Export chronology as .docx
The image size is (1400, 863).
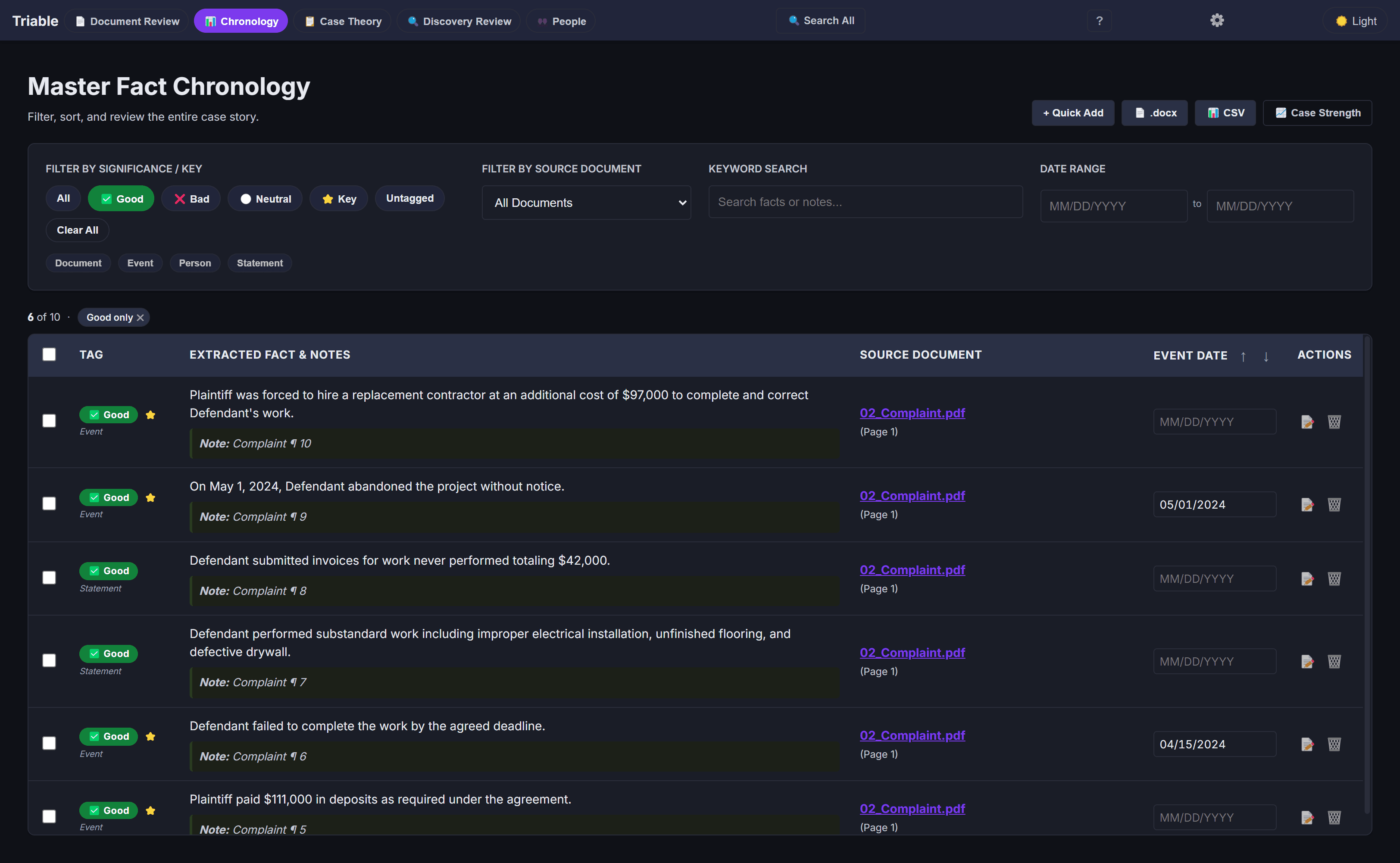1155,113
